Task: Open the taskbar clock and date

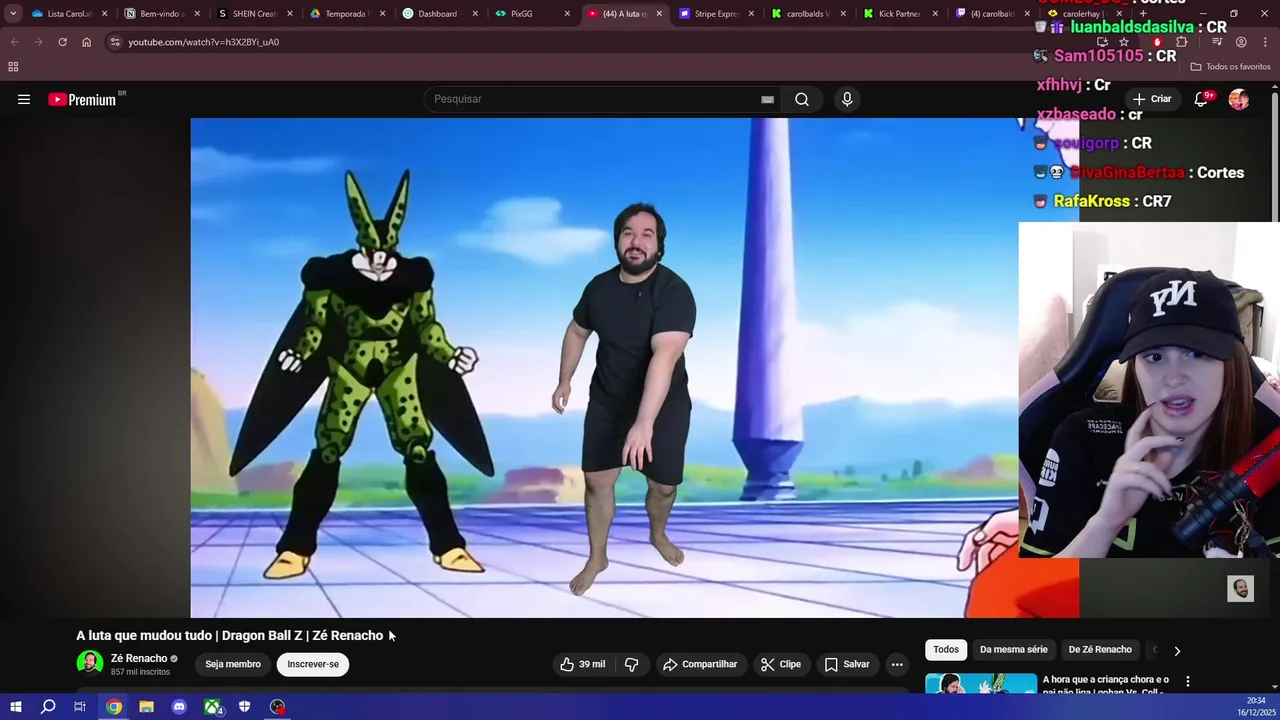Action: (x=1256, y=706)
